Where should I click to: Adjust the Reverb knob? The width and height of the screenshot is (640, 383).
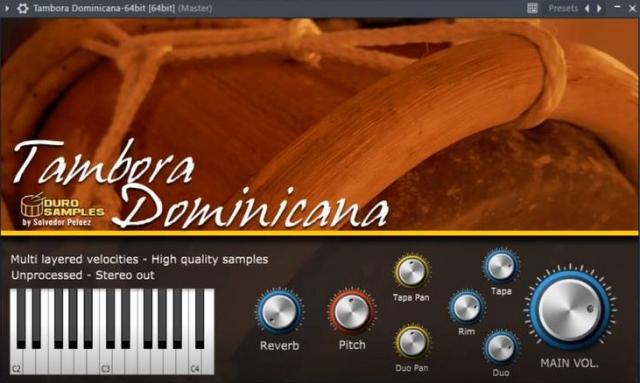click(x=280, y=312)
